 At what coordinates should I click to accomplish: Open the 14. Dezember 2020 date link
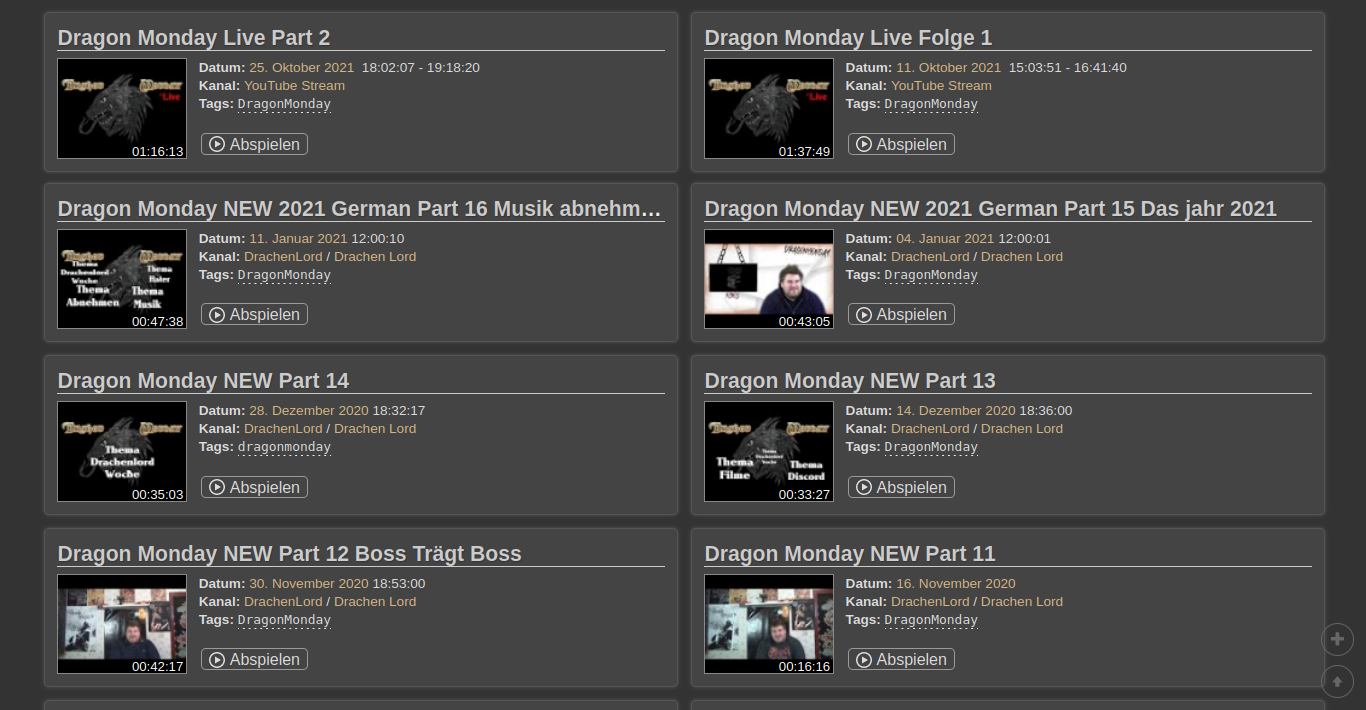pos(956,411)
